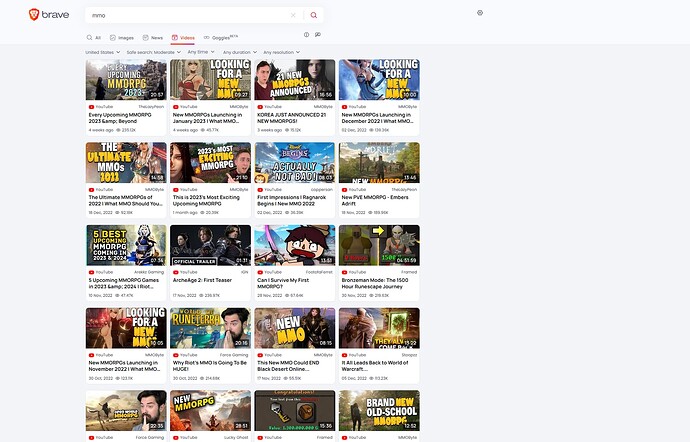Open the 22:35 Force Gaming thumbnail
The height and width of the screenshot is (442, 690).
[x=126, y=410]
